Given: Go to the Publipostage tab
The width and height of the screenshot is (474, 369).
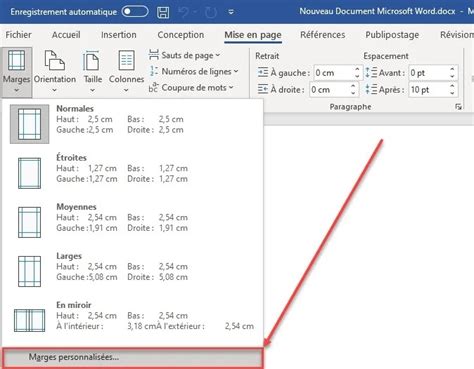Looking at the screenshot, I should click(x=392, y=35).
